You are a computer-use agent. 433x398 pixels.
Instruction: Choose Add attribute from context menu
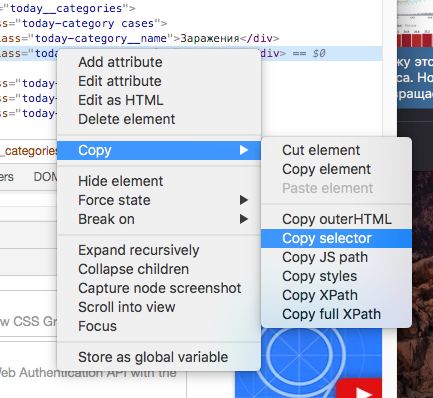click(x=159, y=62)
